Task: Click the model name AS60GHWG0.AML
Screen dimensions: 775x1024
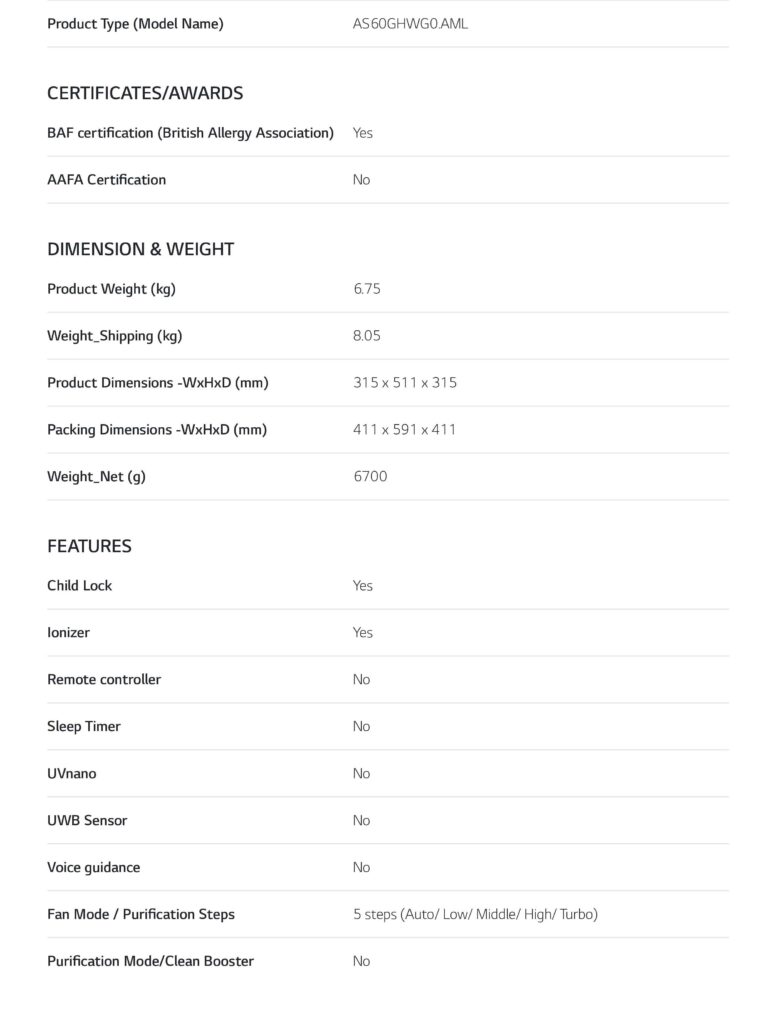Action: coord(410,23)
